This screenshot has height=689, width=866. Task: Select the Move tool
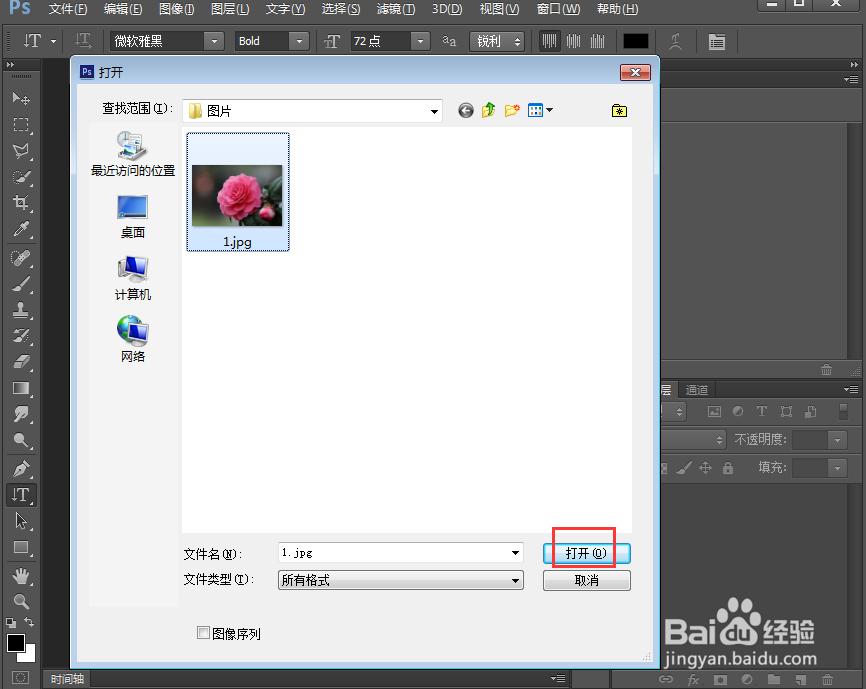(x=21, y=98)
